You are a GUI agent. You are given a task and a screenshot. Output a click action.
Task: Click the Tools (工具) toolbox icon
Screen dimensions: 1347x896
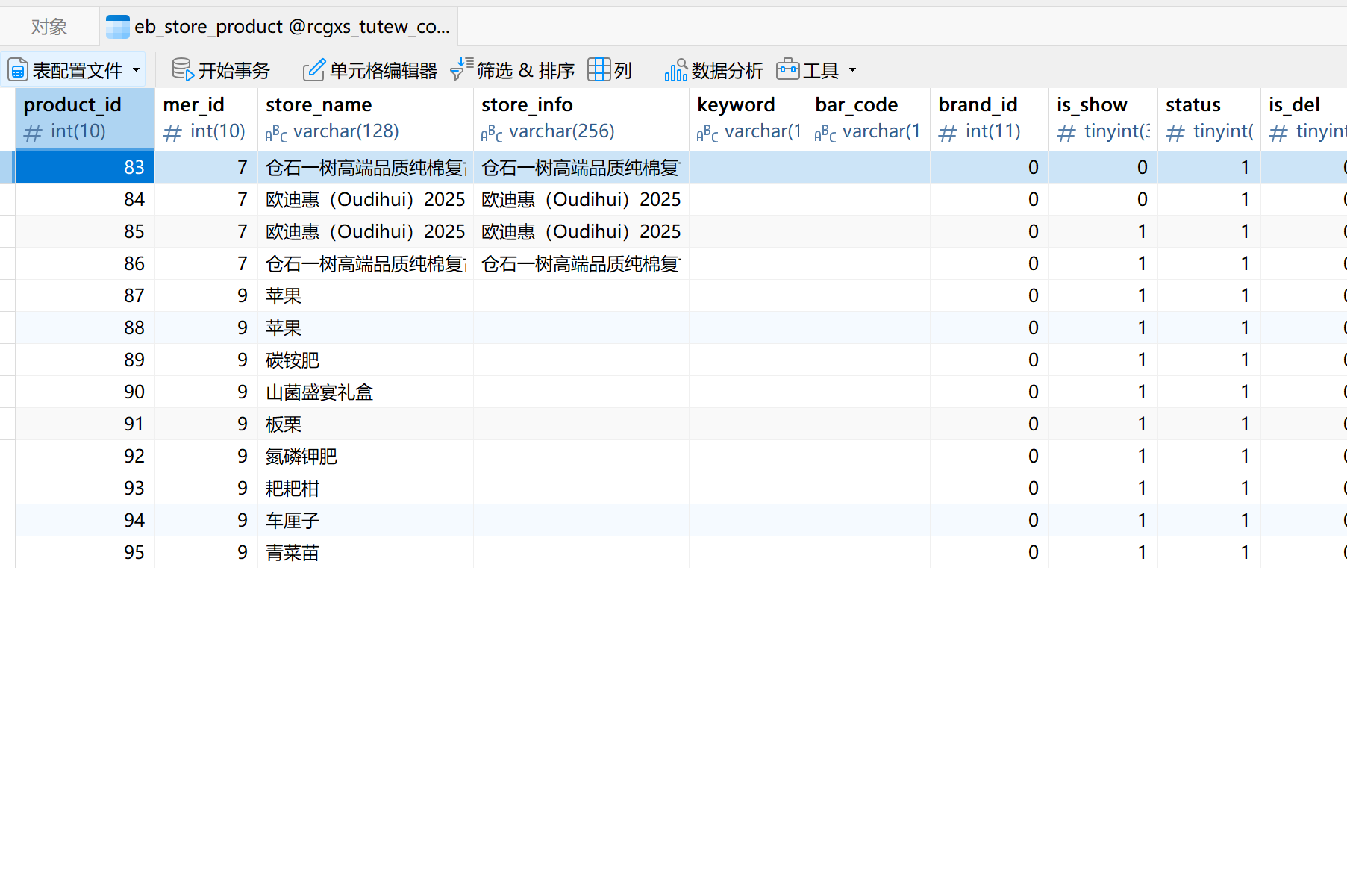pyautogui.click(x=787, y=69)
